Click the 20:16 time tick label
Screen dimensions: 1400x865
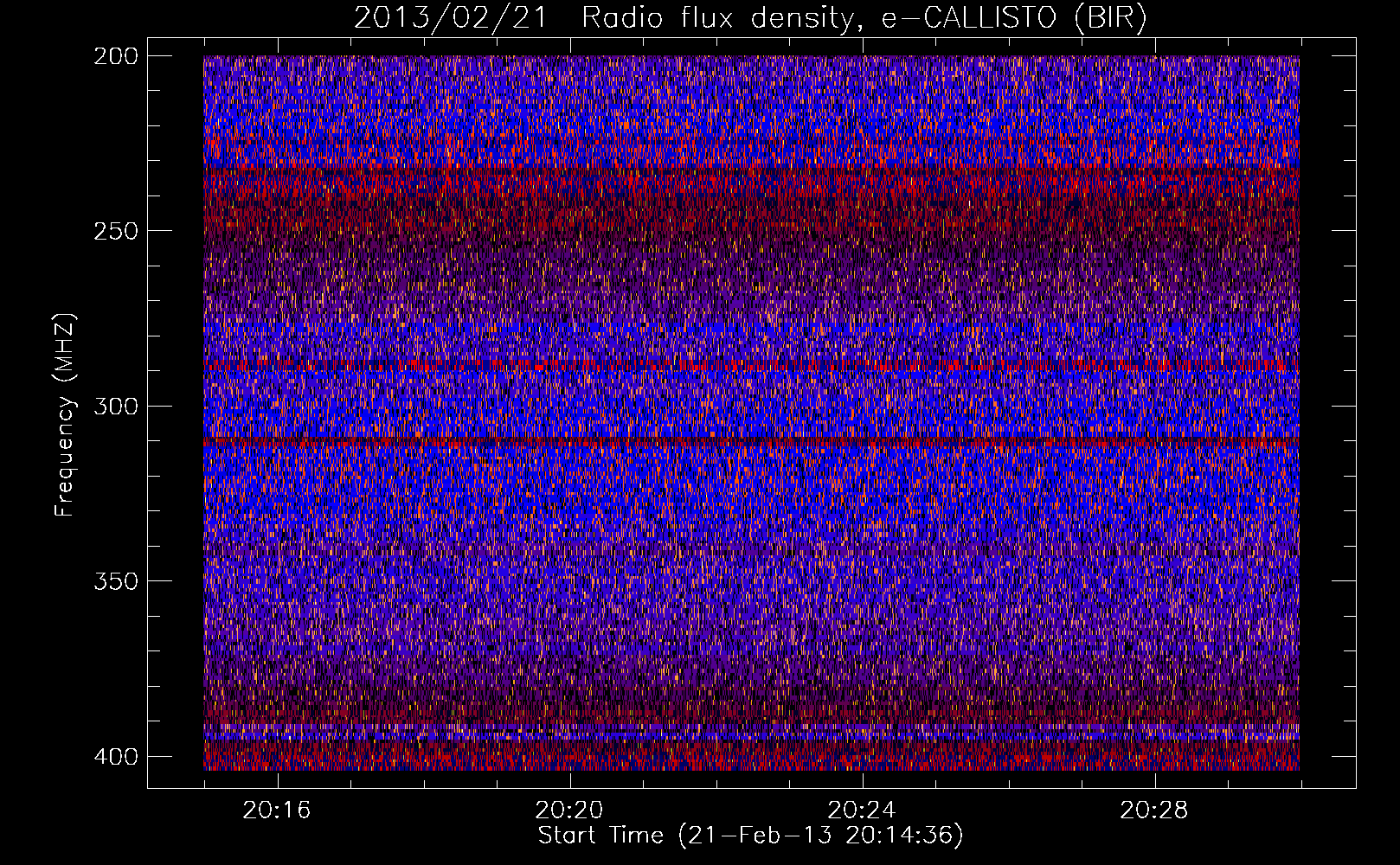pyautogui.click(x=277, y=811)
